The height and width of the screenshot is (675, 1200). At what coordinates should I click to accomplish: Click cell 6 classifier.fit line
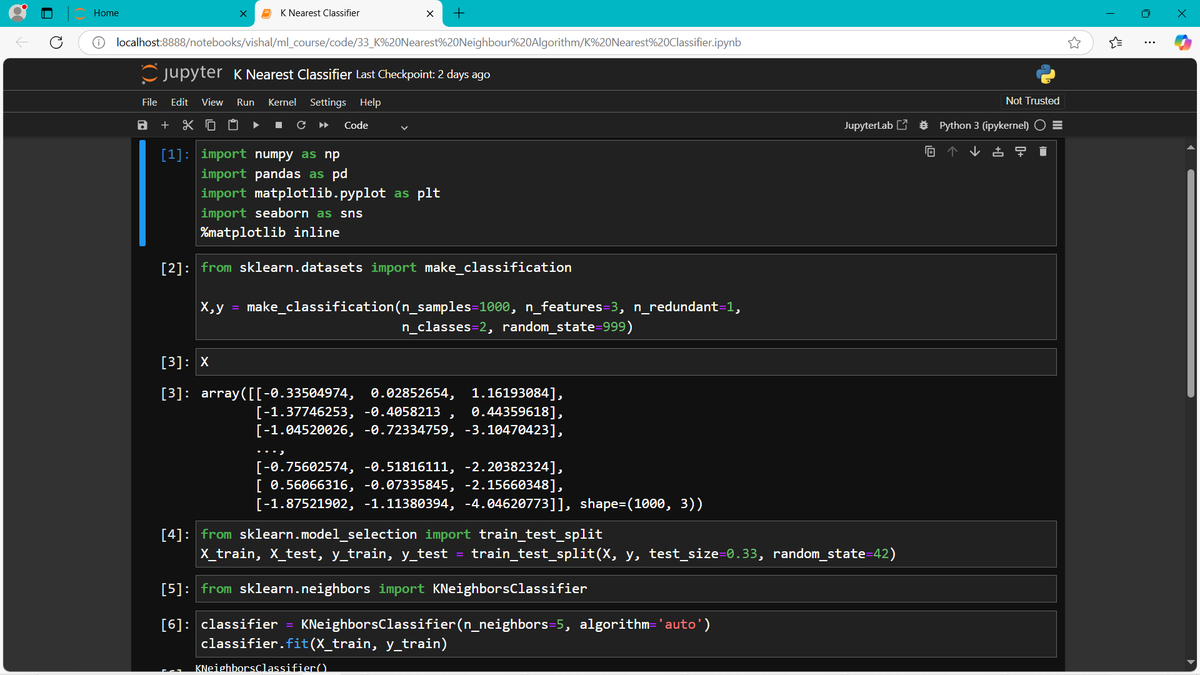324,643
